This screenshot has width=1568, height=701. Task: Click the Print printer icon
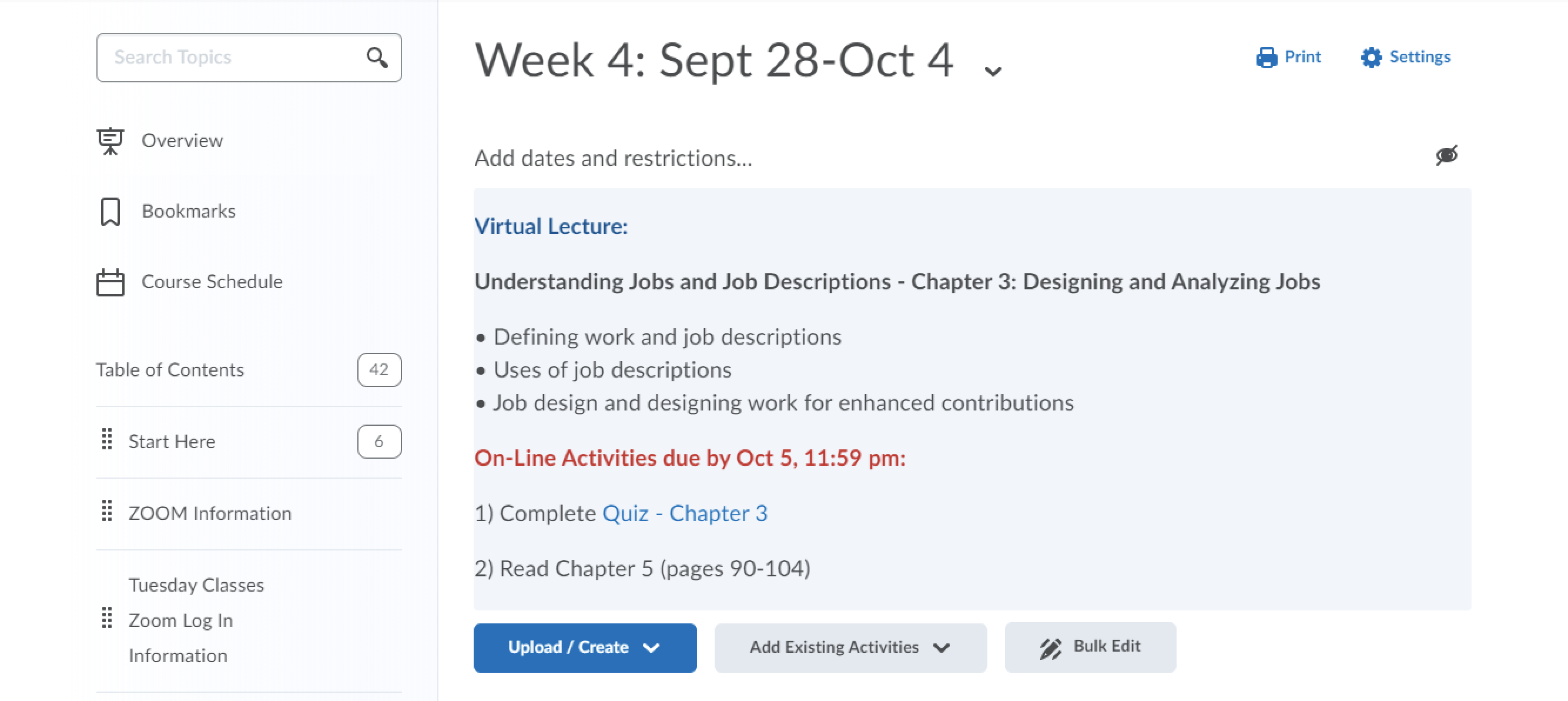coord(1267,57)
